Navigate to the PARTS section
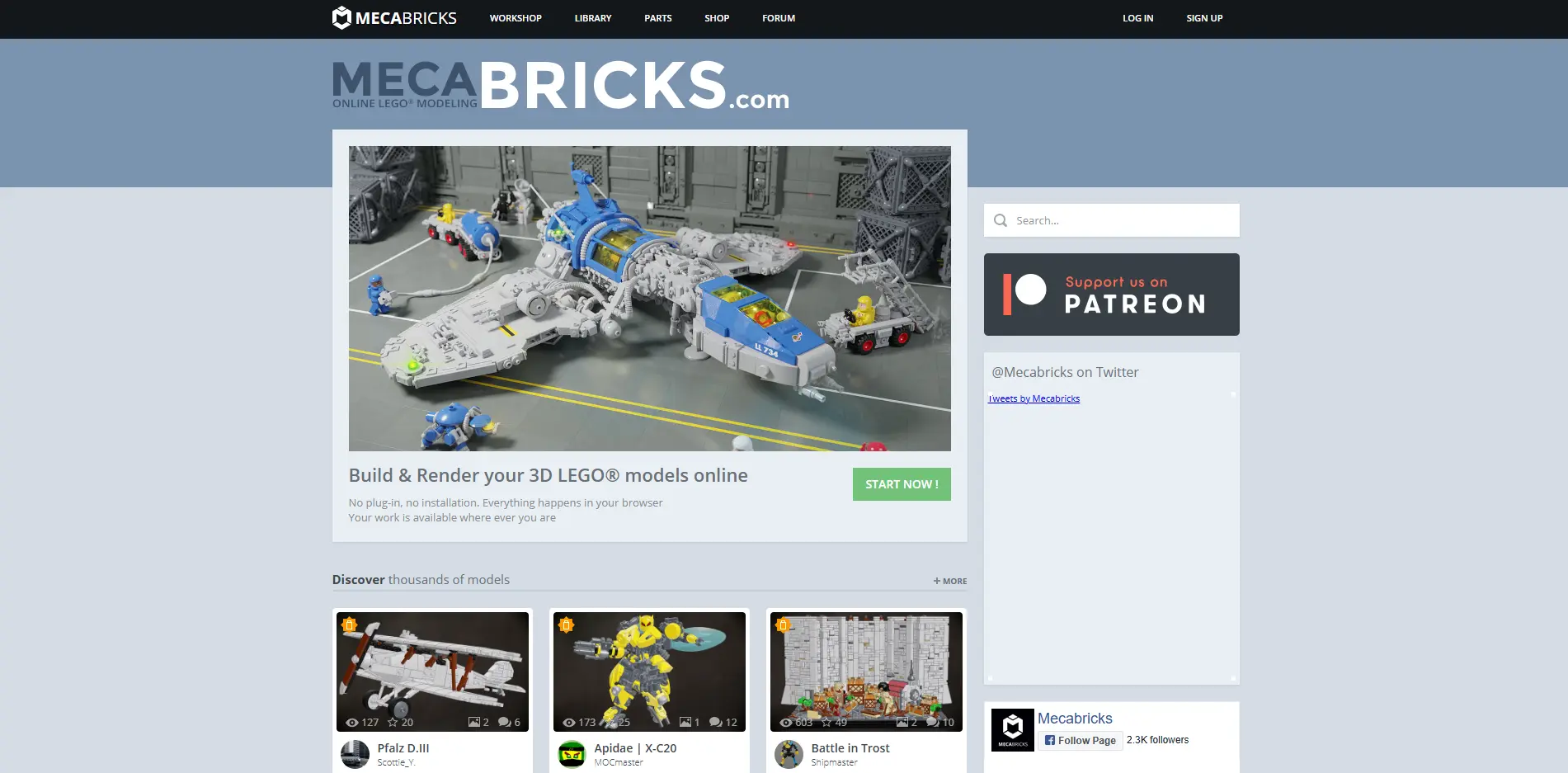The height and width of the screenshot is (773, 1568). (657, 17)
